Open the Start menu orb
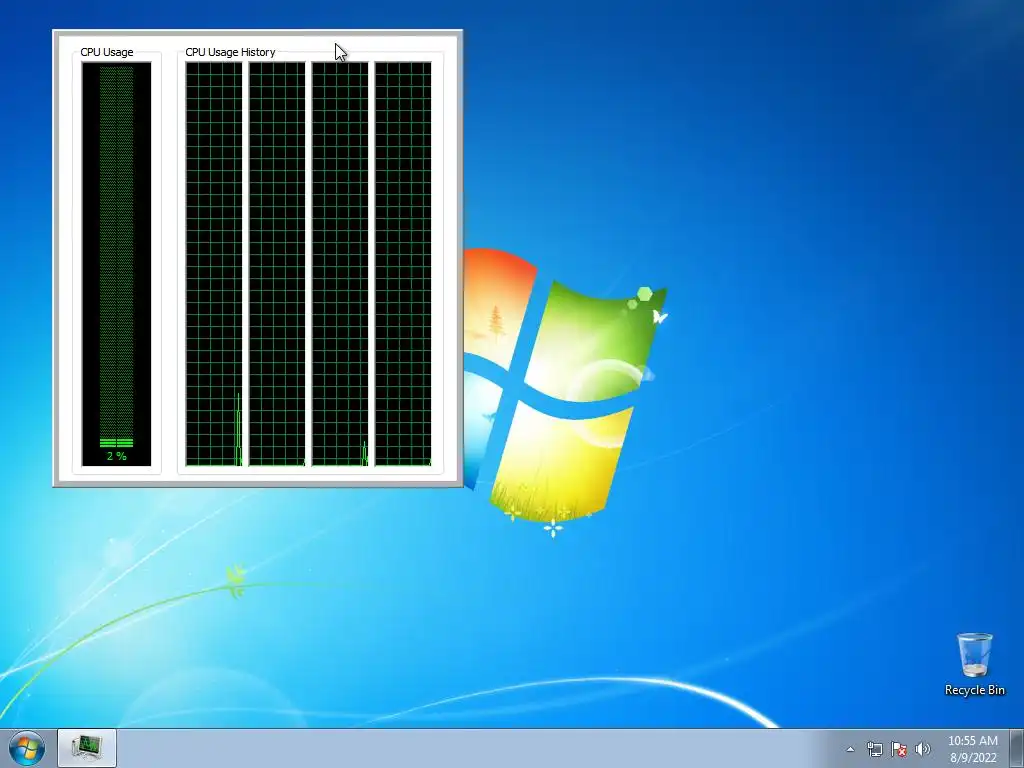 coord(27,748)
